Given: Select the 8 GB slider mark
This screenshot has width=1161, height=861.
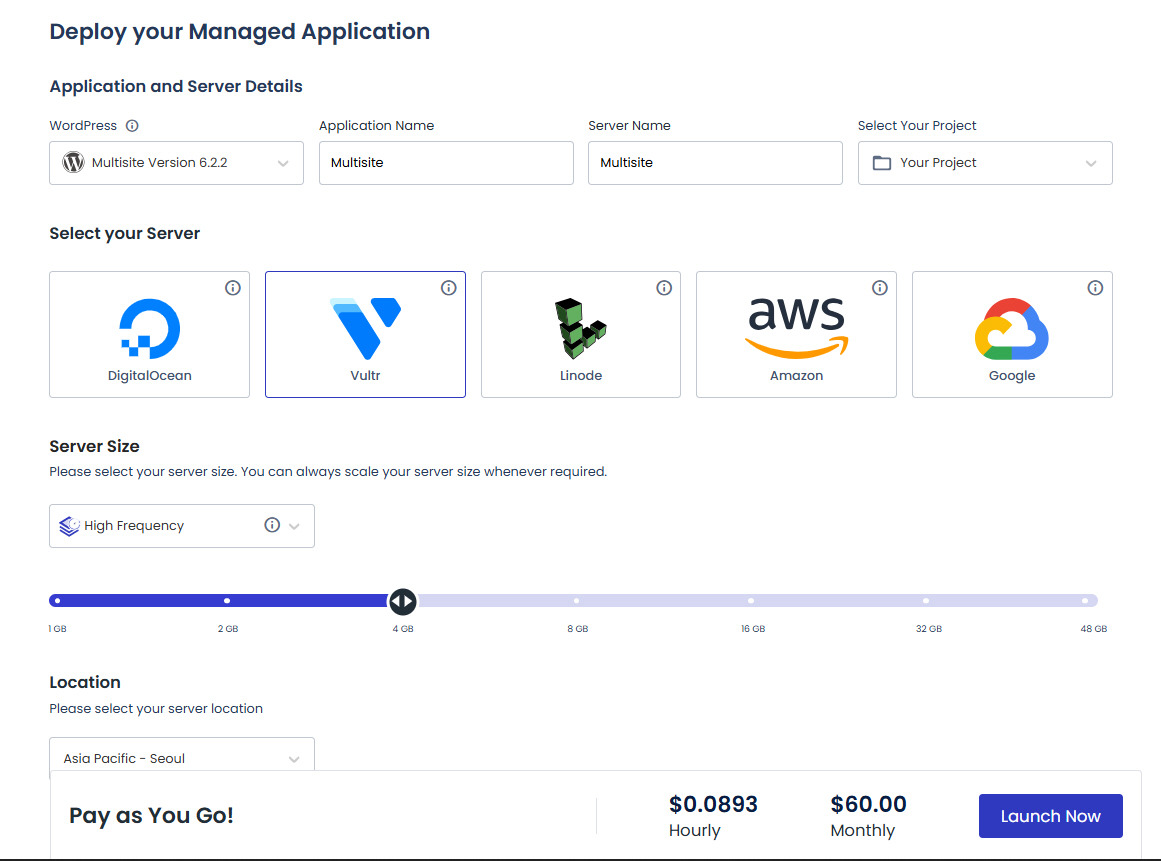Looking at the screenshot, I should click(x=577, y=600).
